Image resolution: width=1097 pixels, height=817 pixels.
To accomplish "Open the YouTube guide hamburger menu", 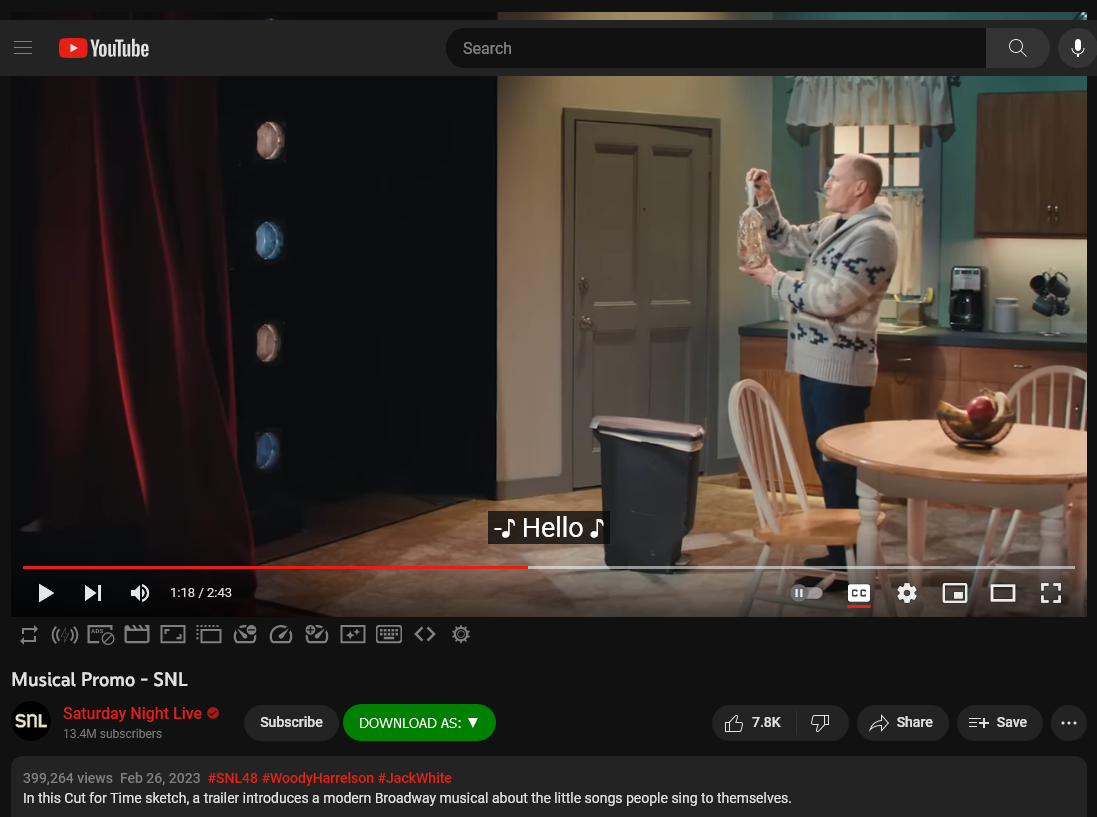I will coord(23,48).
